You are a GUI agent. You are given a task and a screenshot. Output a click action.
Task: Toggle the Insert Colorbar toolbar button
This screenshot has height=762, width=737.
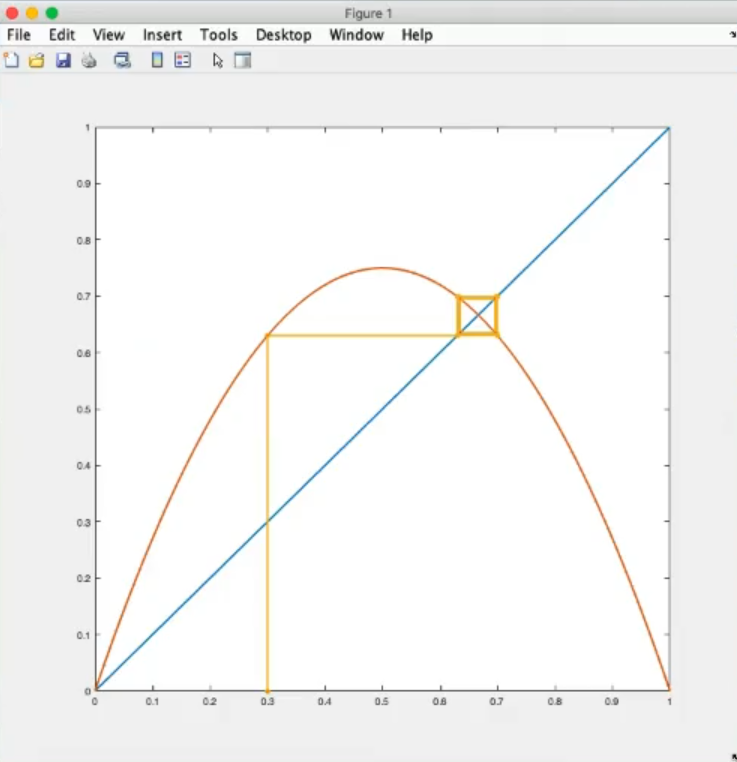tap(157, 60)
